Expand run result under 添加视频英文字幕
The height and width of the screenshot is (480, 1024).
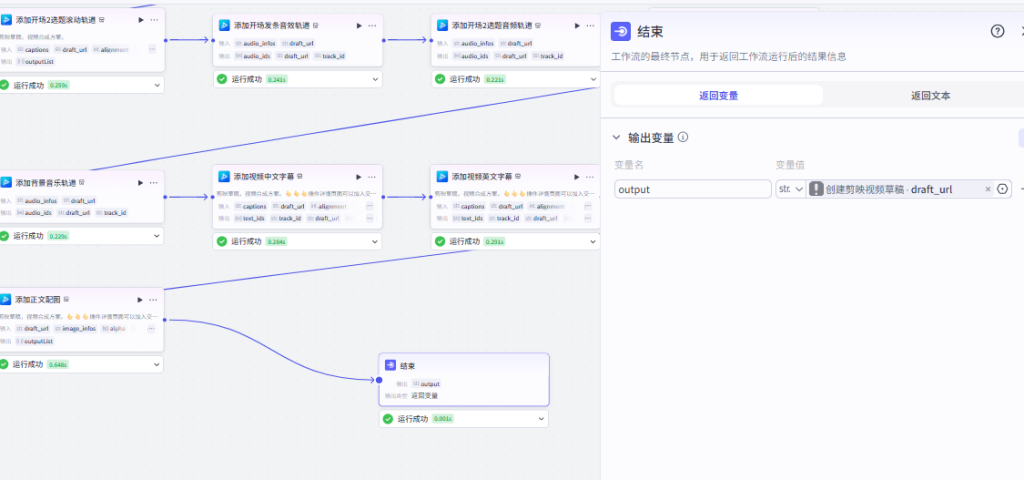(593, 242)
